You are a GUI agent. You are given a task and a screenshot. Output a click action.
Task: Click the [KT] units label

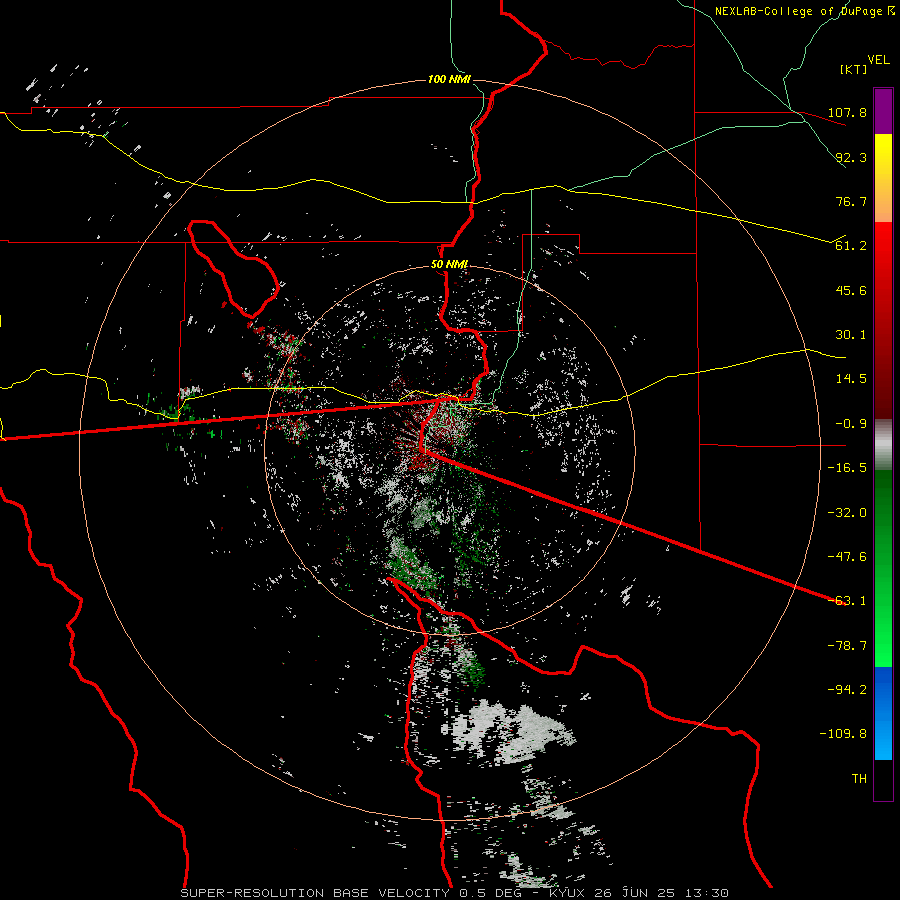tap(854, 69)
